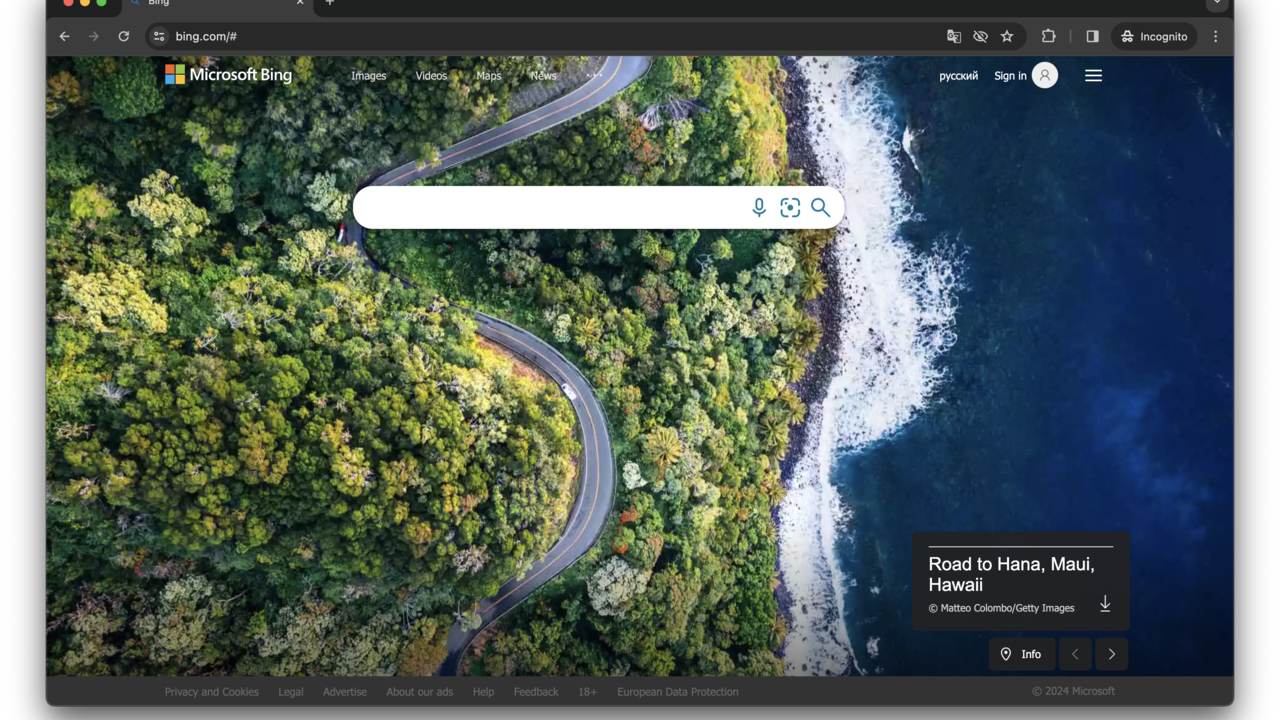1280x720 pixels.
Task: Click the Info button for image
Action: point(1021,654)
